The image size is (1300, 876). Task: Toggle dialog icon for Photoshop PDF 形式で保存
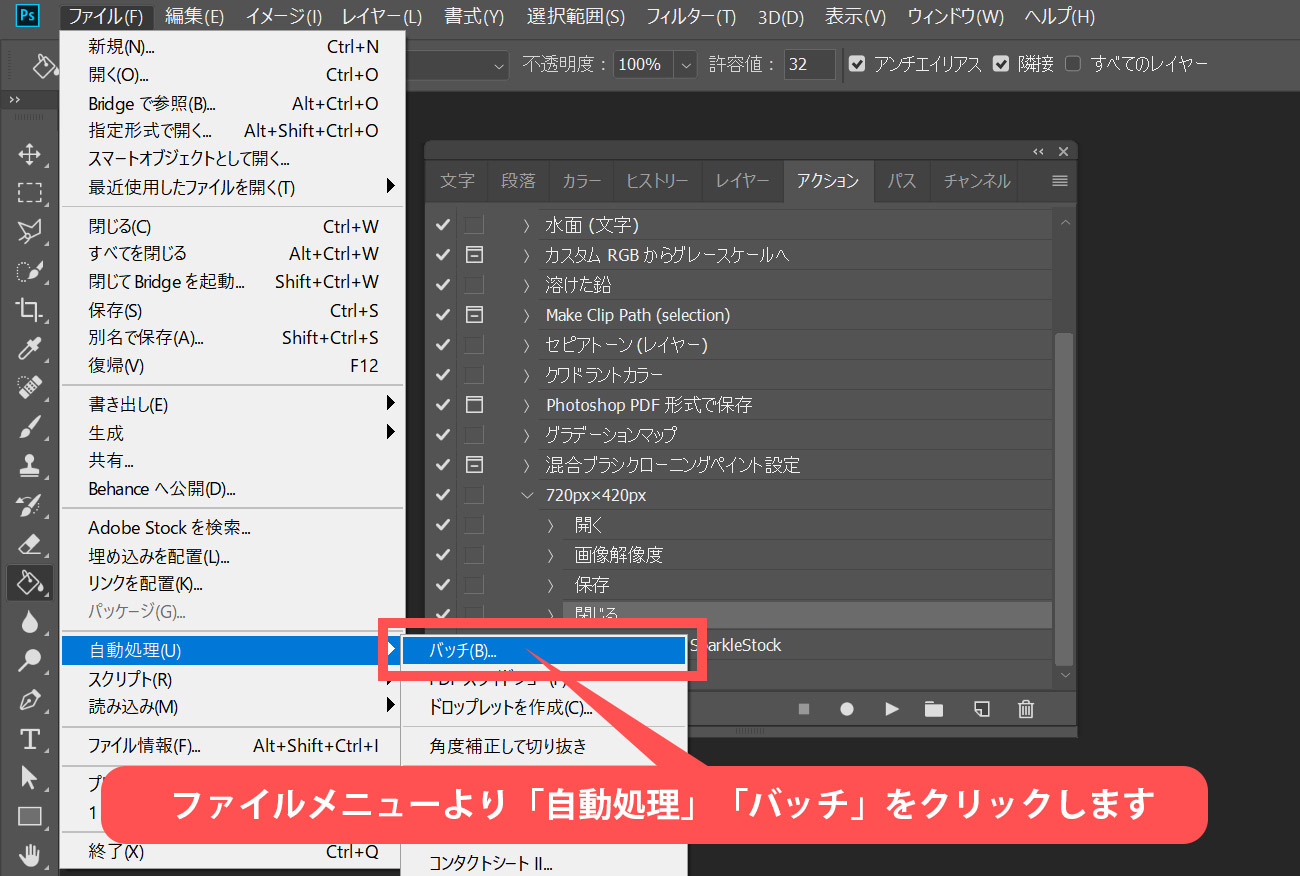tap(474, 405)
